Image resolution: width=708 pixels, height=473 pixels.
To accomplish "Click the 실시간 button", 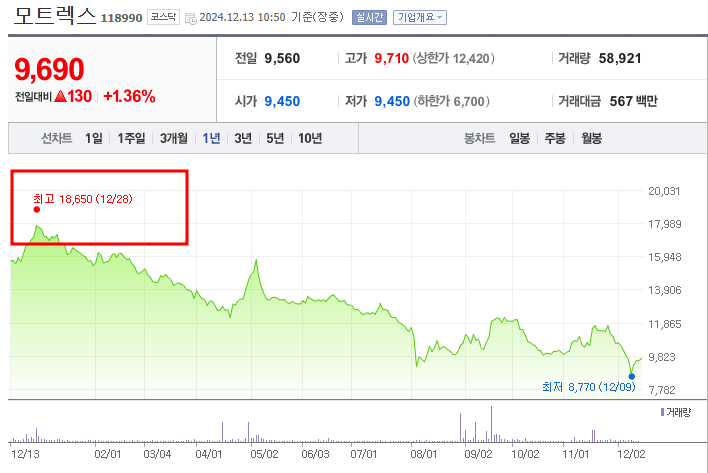I will 369,18.
